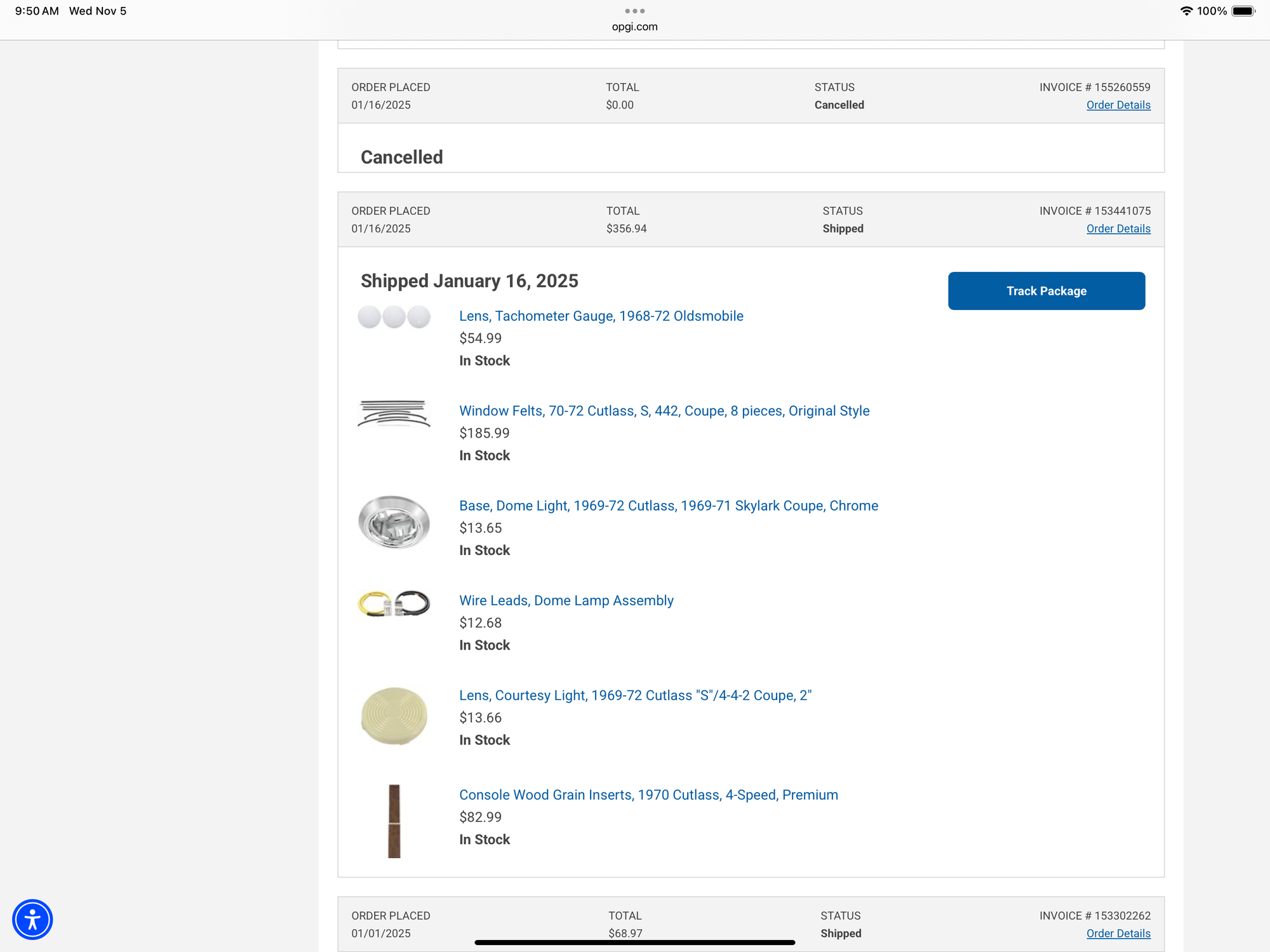Tap the three-dot multitasking menu
The width and height of the screenshot is (1270, 952).
click(634, 11)
